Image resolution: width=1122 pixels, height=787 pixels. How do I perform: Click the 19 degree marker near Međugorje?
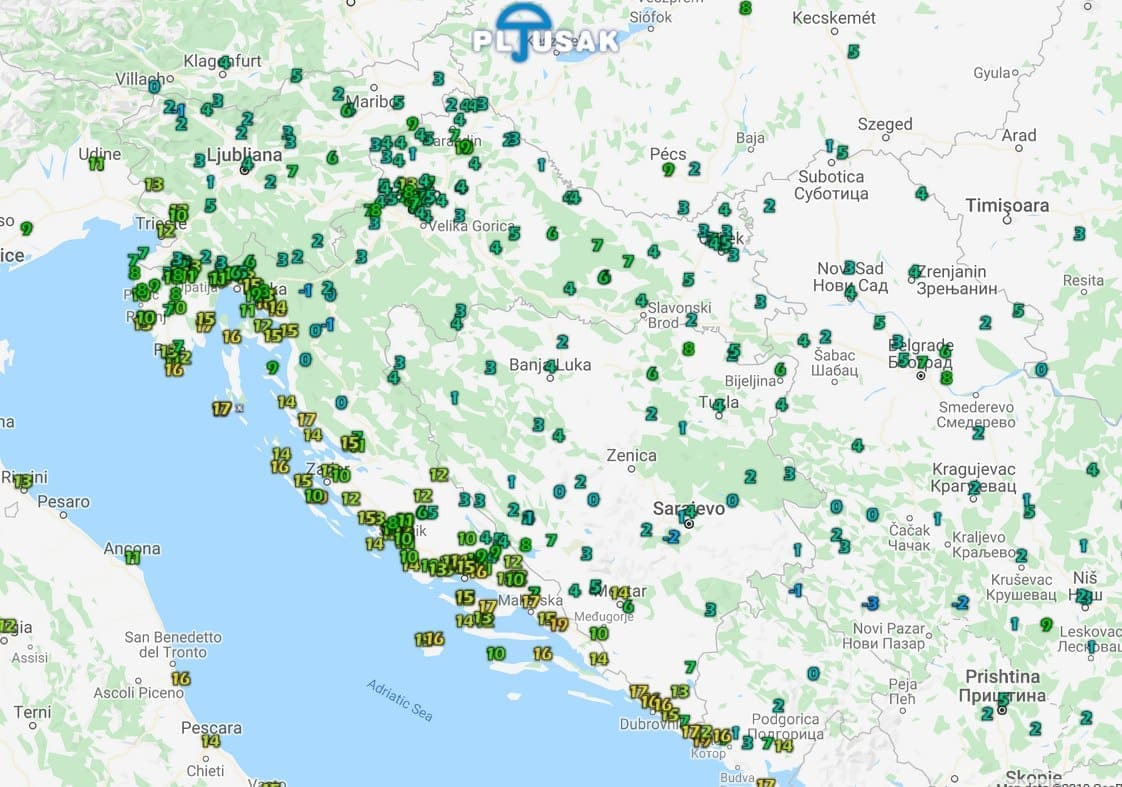click(559, 624)
